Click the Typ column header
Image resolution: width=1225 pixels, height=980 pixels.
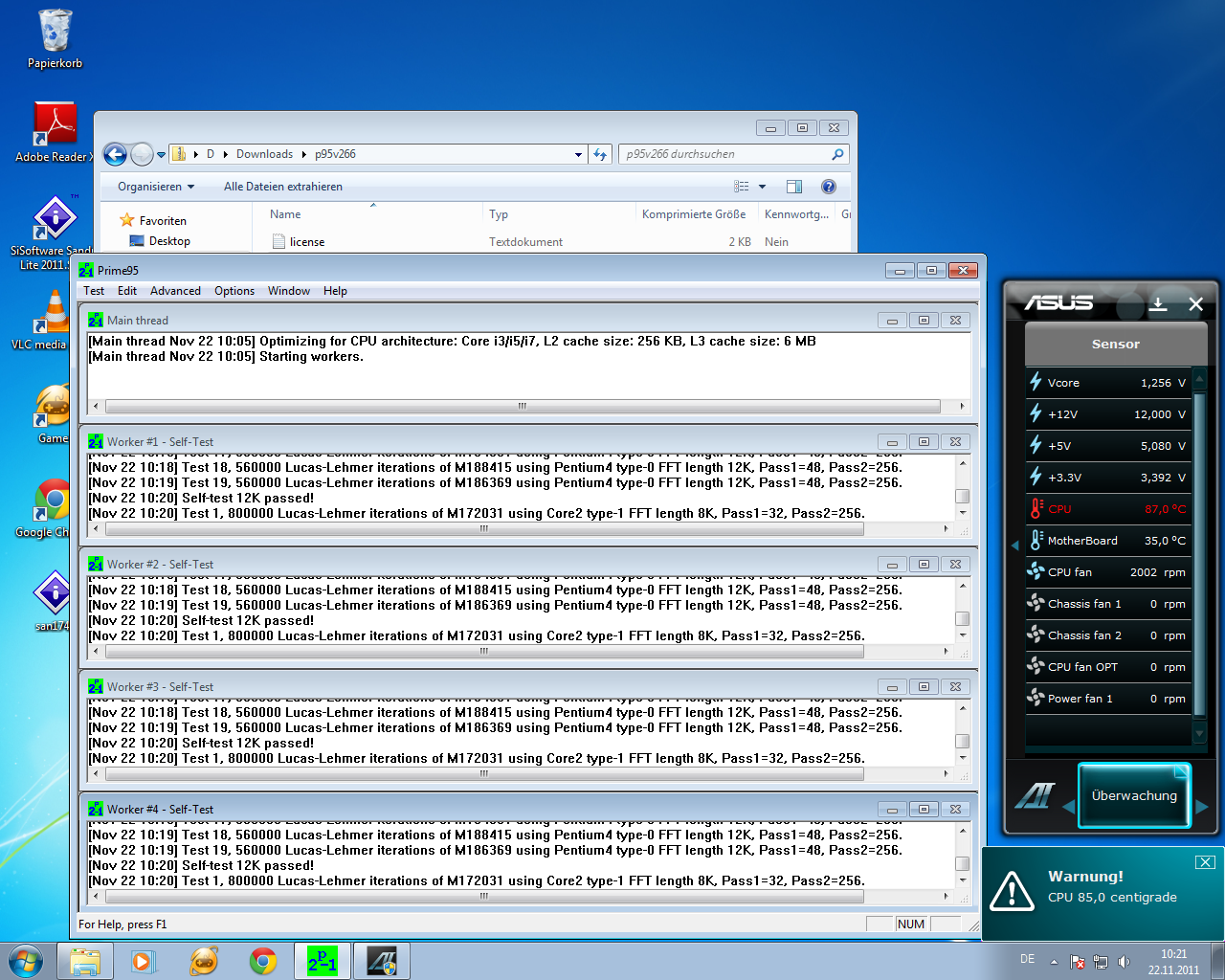(499, 214)
